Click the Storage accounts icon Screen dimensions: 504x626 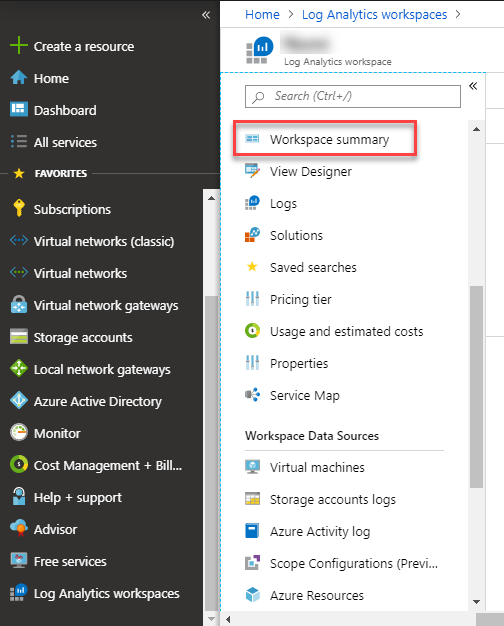(18, 337)
